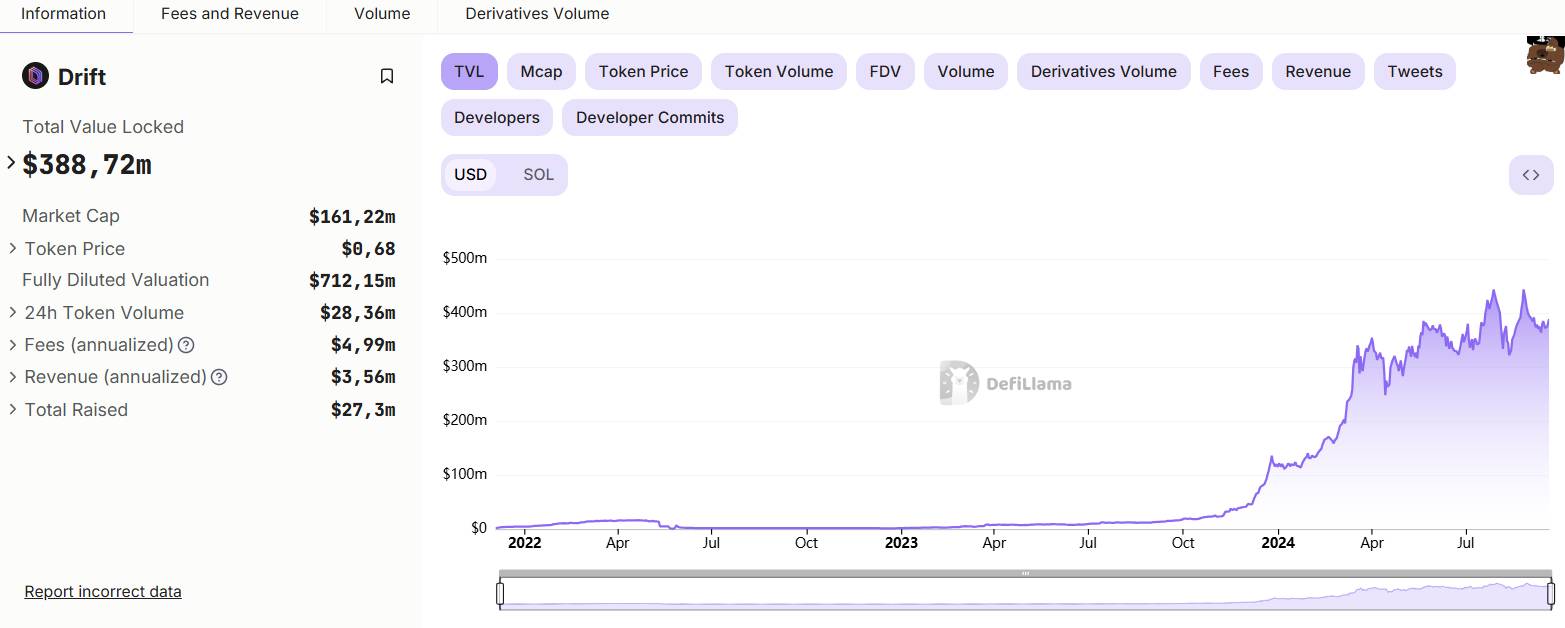The width and height of the screenshot is (1565, 628).
Task: Click the Drift protocol logo icon
Action: click(35, 76)
